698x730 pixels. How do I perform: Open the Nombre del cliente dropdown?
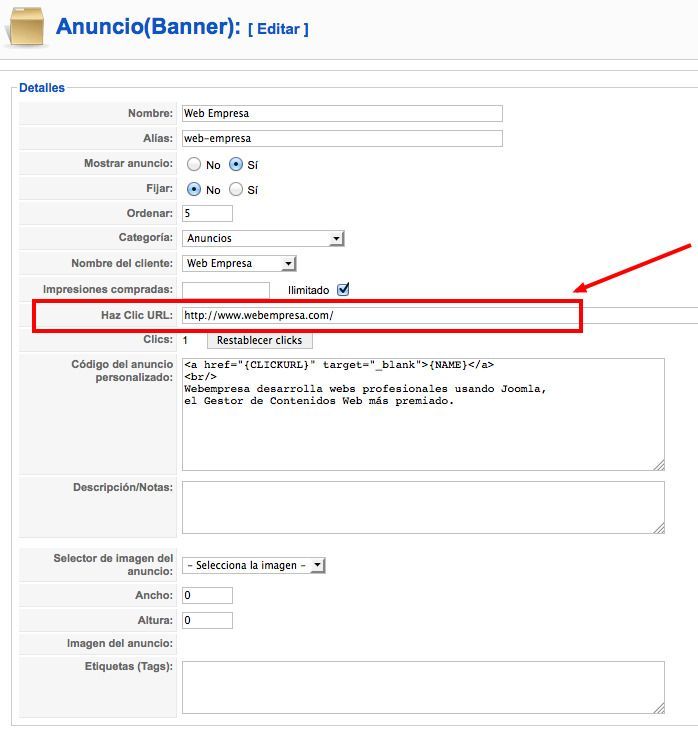[239, 264]
